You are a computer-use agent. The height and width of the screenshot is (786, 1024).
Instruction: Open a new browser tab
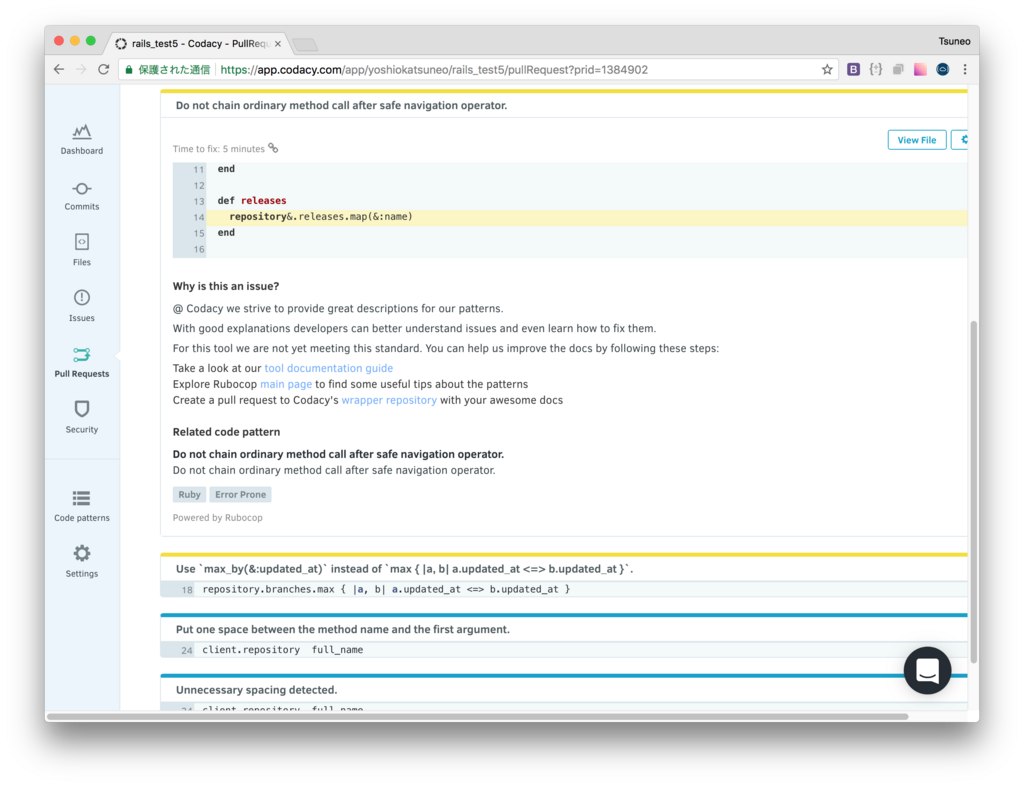[x=305, y=44]
